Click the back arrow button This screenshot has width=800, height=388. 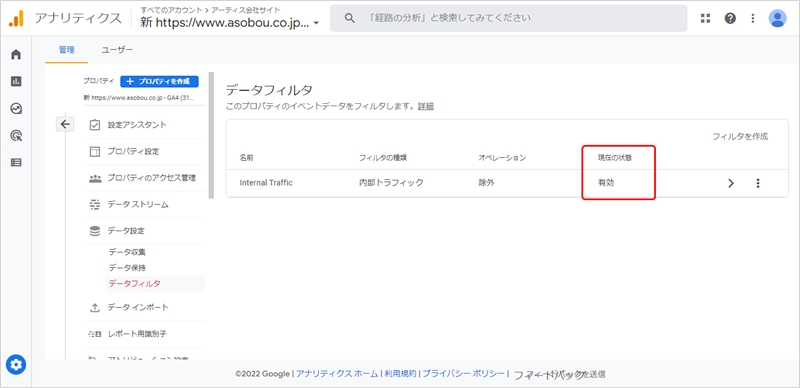coord(66,124)
